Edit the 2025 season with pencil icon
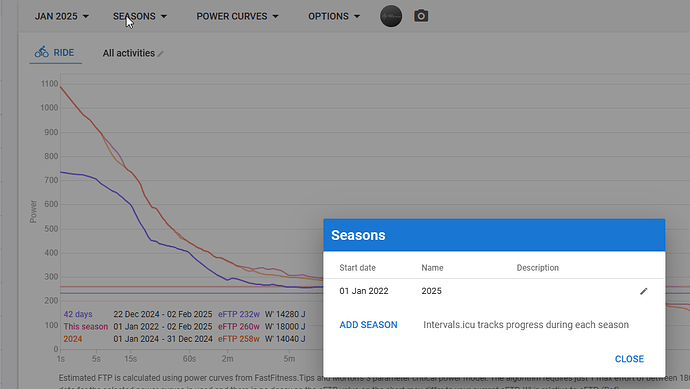690x389 pixels. [x=643, y=291]
